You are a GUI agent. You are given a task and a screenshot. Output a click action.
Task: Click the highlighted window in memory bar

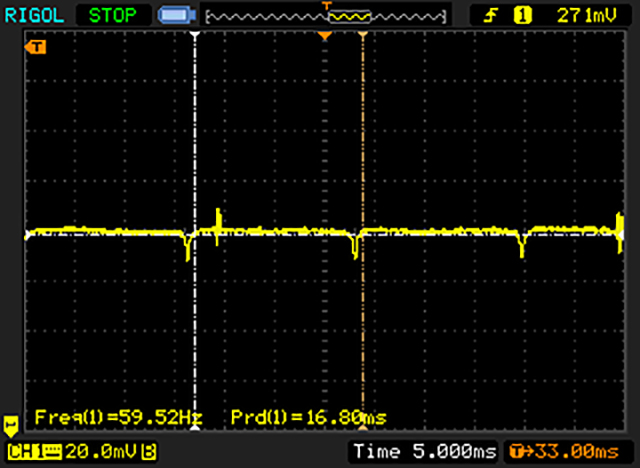349,16
